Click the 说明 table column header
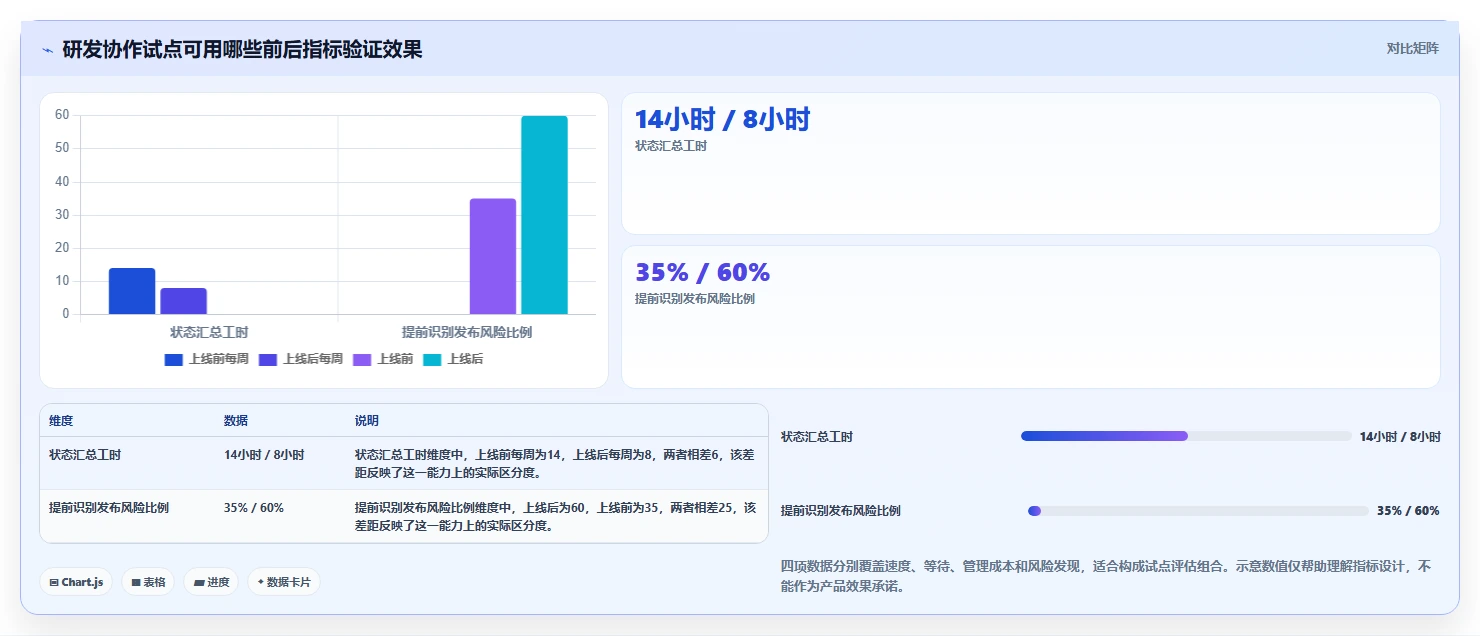The image size is (1480, 636). point(367,421)
